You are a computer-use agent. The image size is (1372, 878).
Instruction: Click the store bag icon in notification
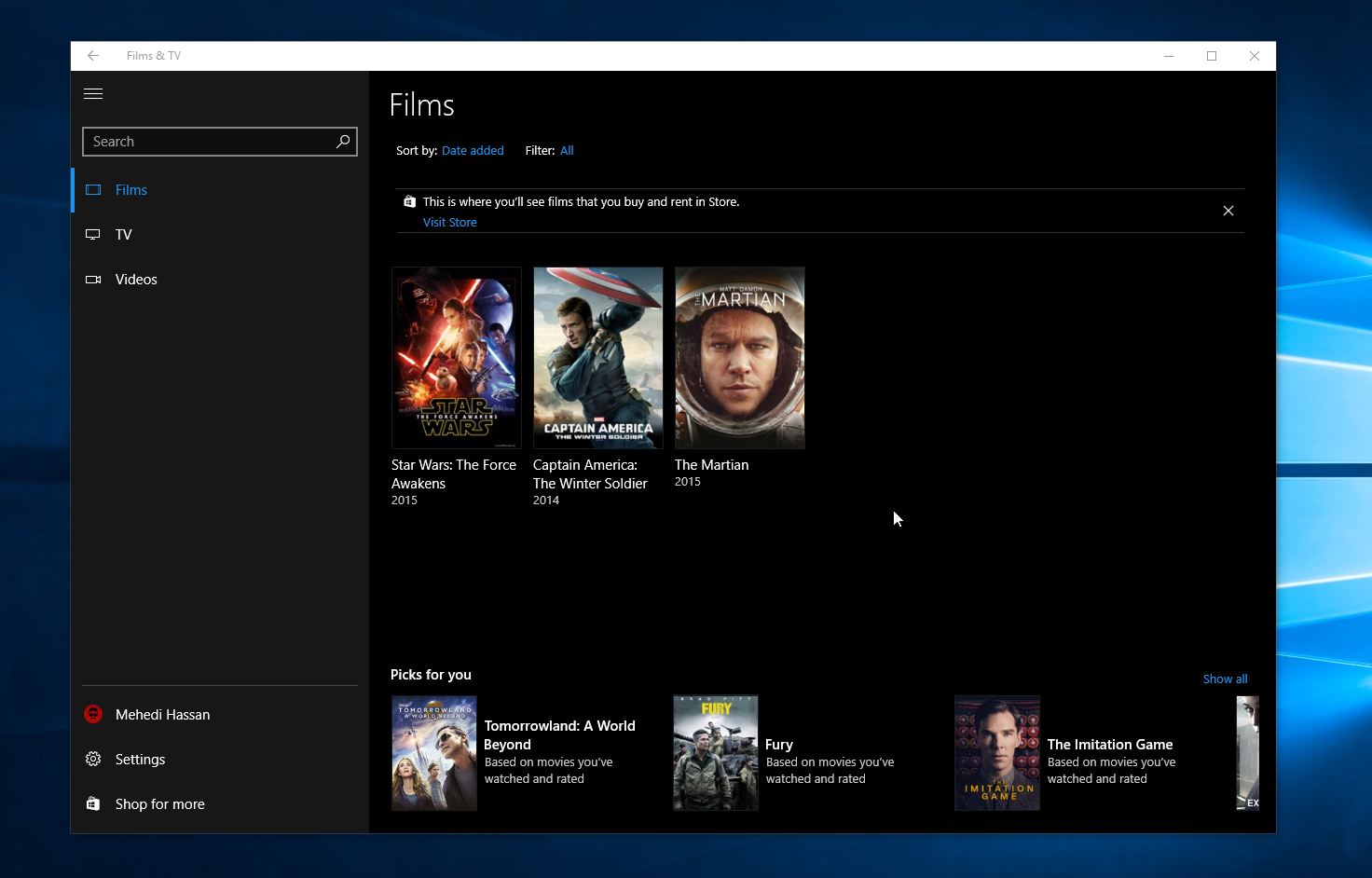[409, 201]
